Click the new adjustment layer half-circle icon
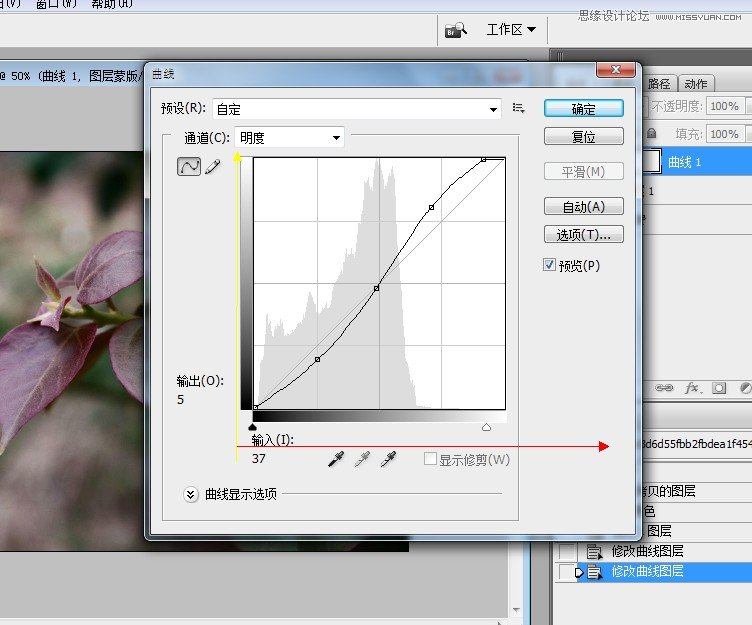752x625 pixels. coord(746,388)
